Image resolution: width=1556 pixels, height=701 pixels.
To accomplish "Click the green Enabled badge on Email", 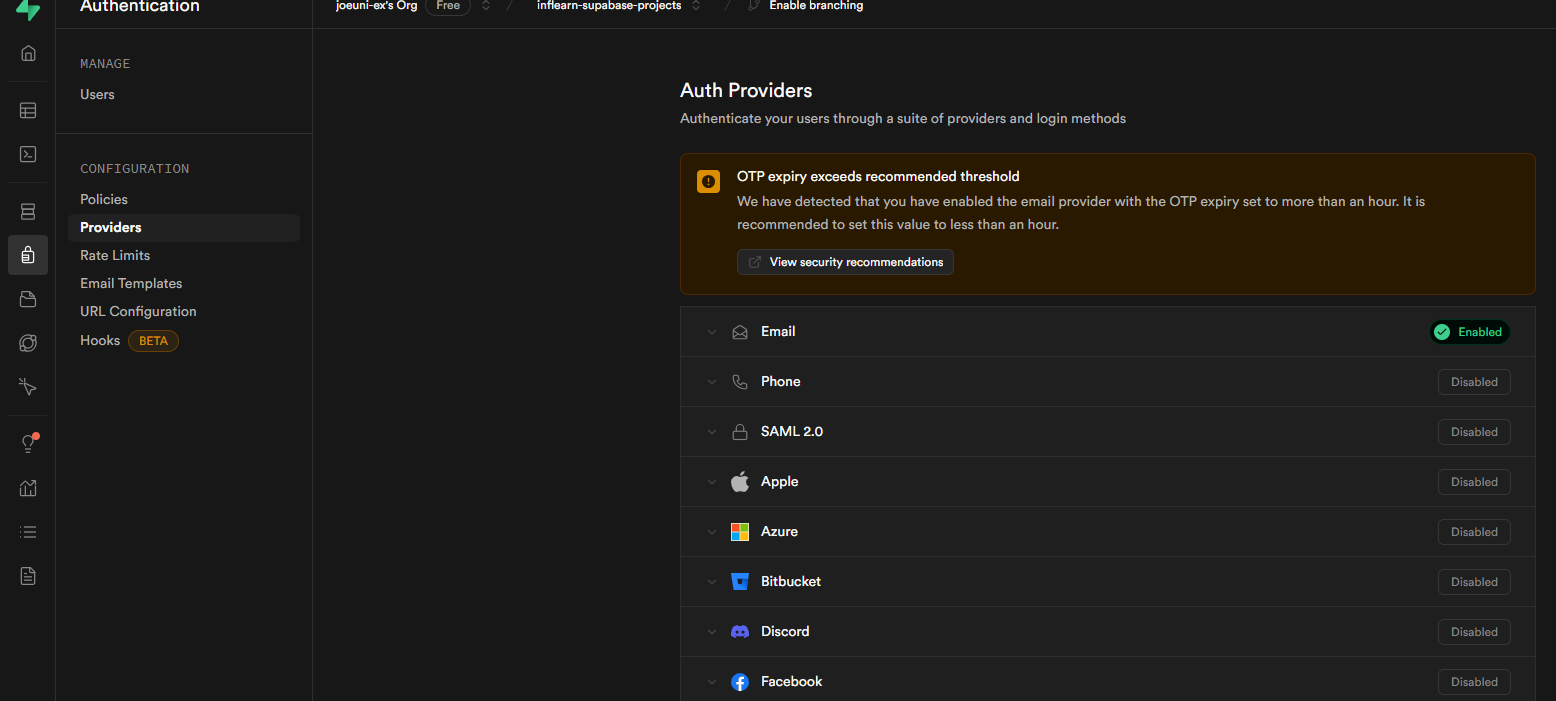I will tap(1469, 332).
